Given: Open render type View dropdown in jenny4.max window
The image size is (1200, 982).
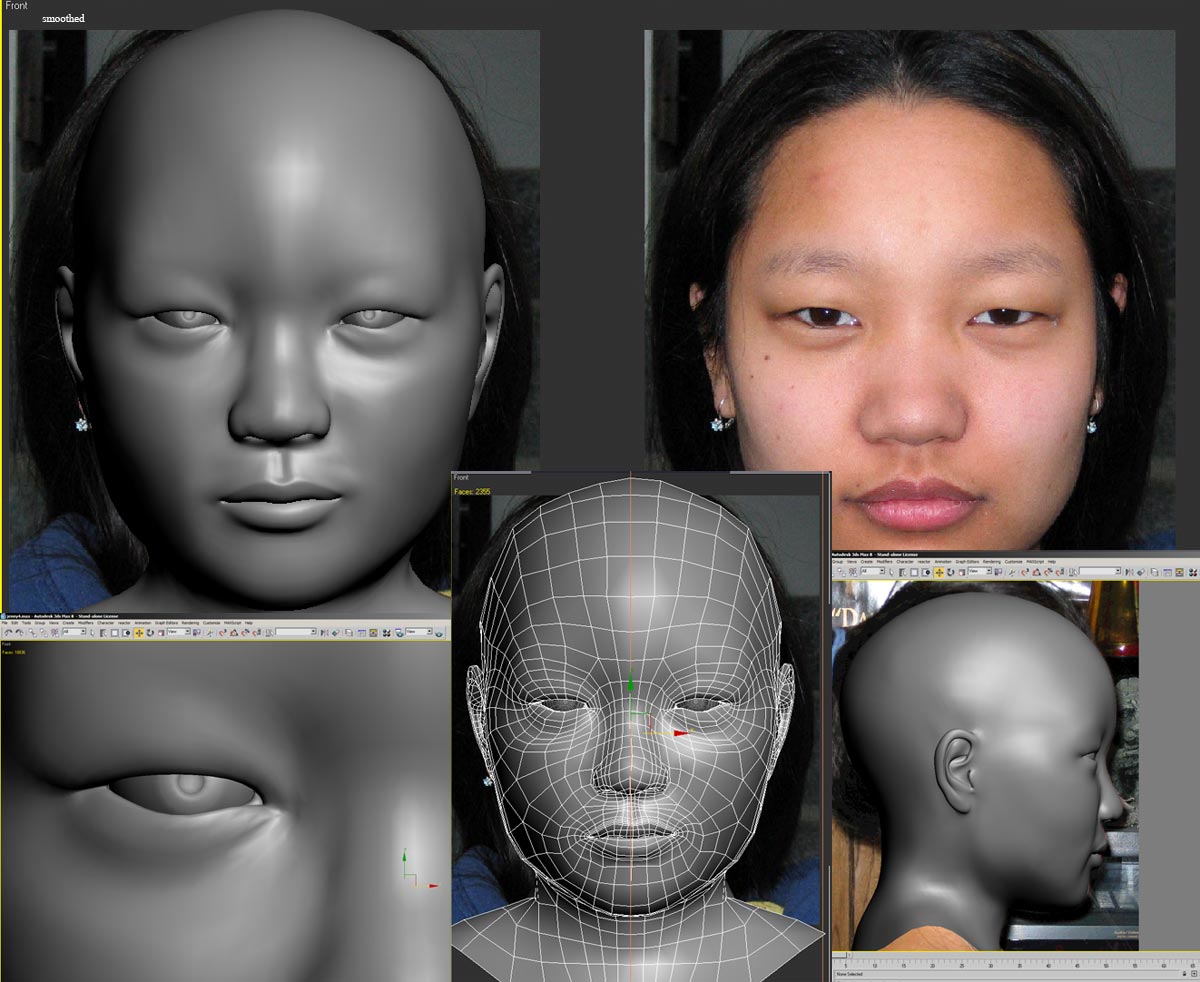Looking at the screenshot, I should [420, 633].
